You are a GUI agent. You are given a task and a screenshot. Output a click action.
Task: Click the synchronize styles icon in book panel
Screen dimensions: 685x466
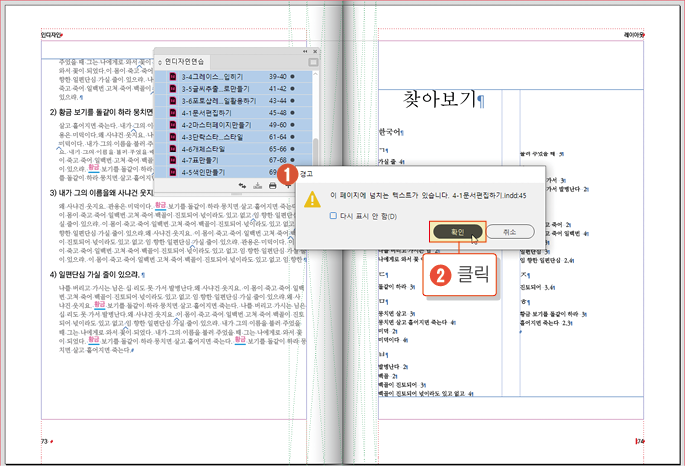coord(242,186)
